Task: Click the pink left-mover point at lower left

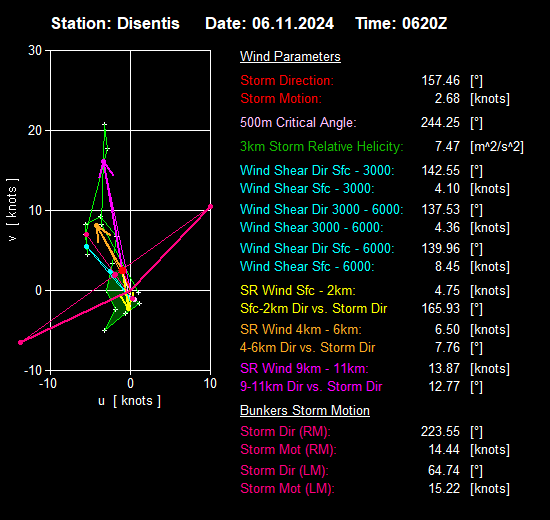Action: pos(21,342)
